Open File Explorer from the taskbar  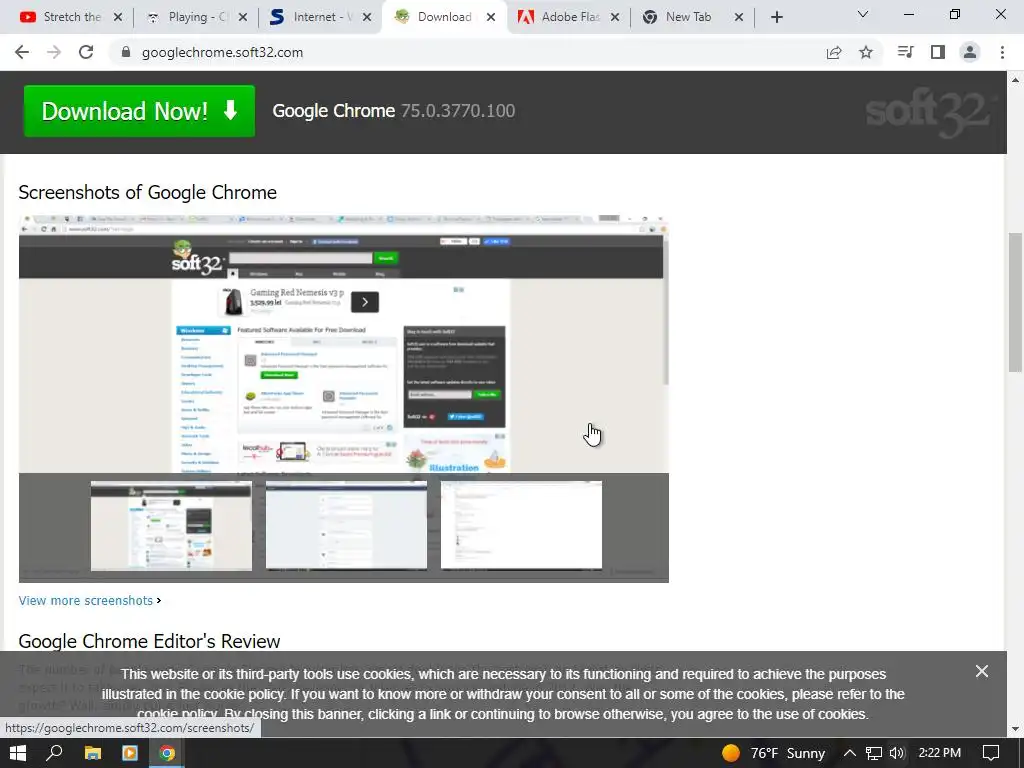(93, 753)
